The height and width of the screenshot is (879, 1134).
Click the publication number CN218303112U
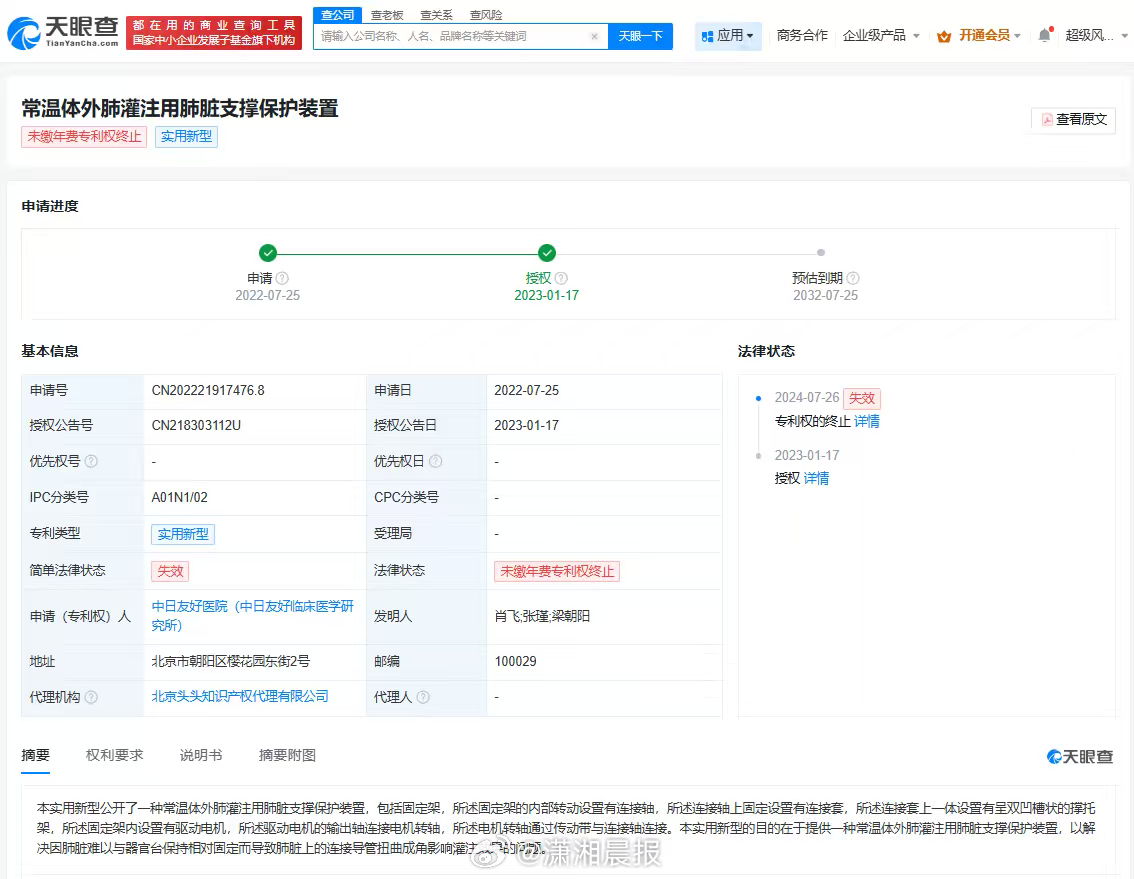196,425
